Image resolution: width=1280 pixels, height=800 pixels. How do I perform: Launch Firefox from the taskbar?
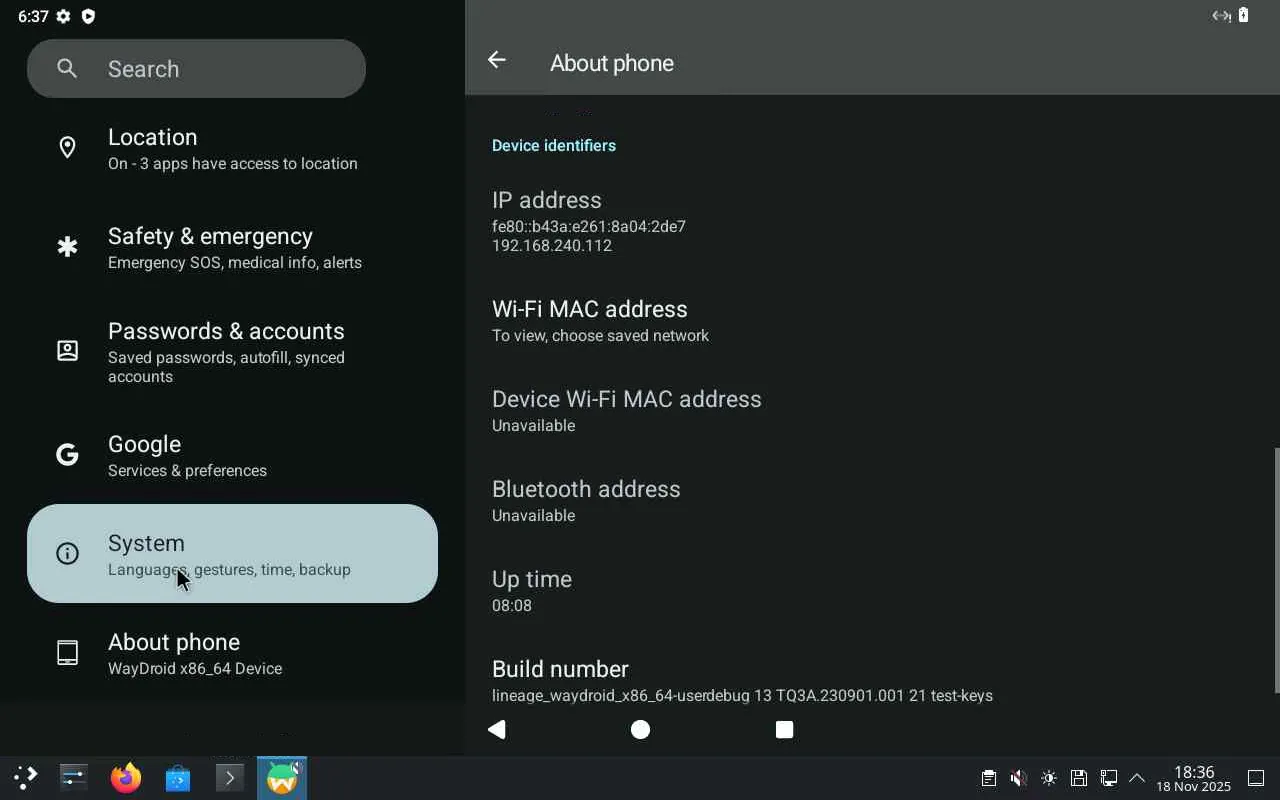click(x=126, y=778)
